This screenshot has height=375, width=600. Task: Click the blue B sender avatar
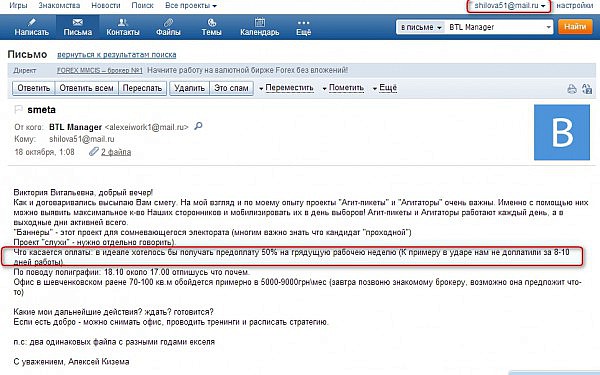pyautogui.click(x=562, y=132)
